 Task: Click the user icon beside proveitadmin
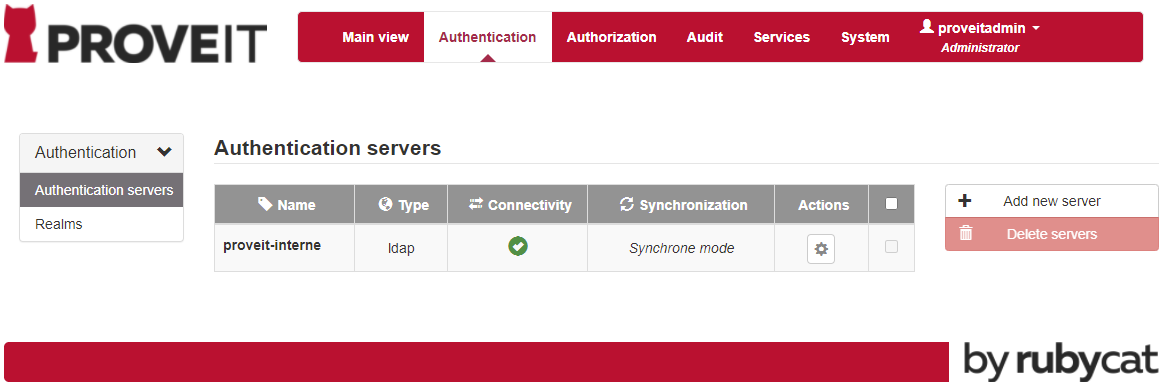(926, 27)
